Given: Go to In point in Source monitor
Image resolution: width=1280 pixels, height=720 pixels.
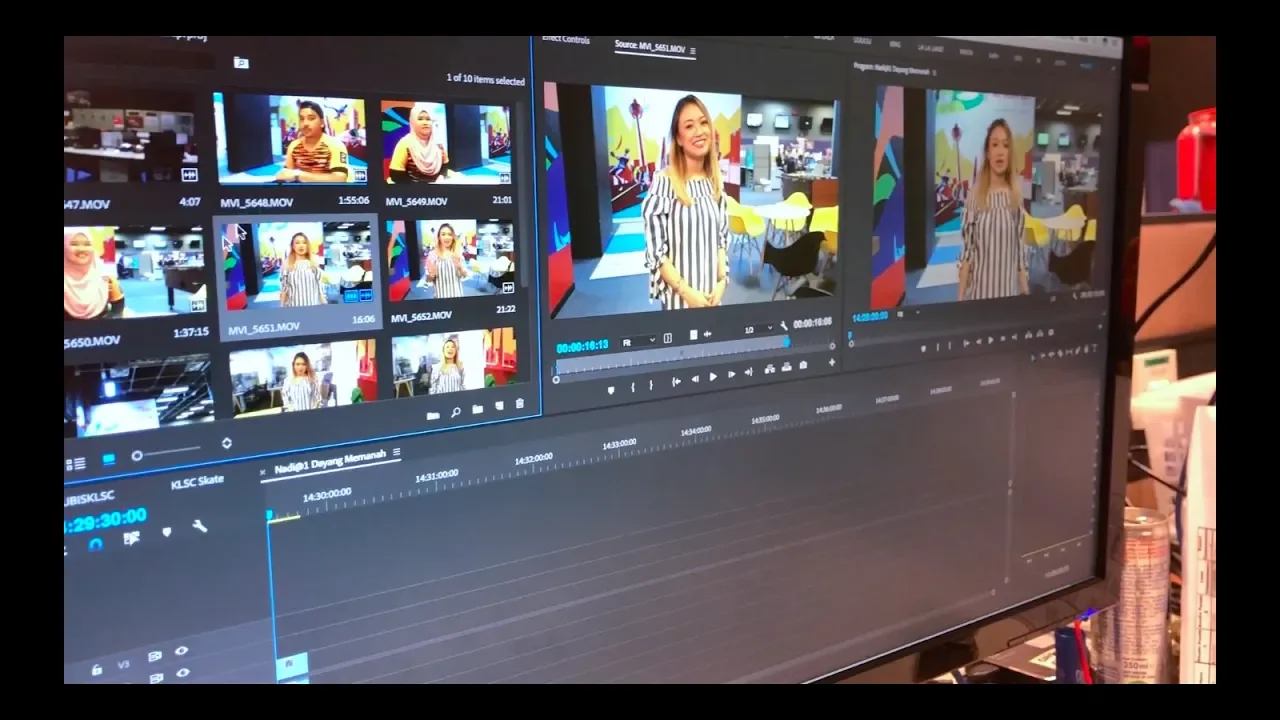Looking at the screenshot, I should [x=676, y=382].
